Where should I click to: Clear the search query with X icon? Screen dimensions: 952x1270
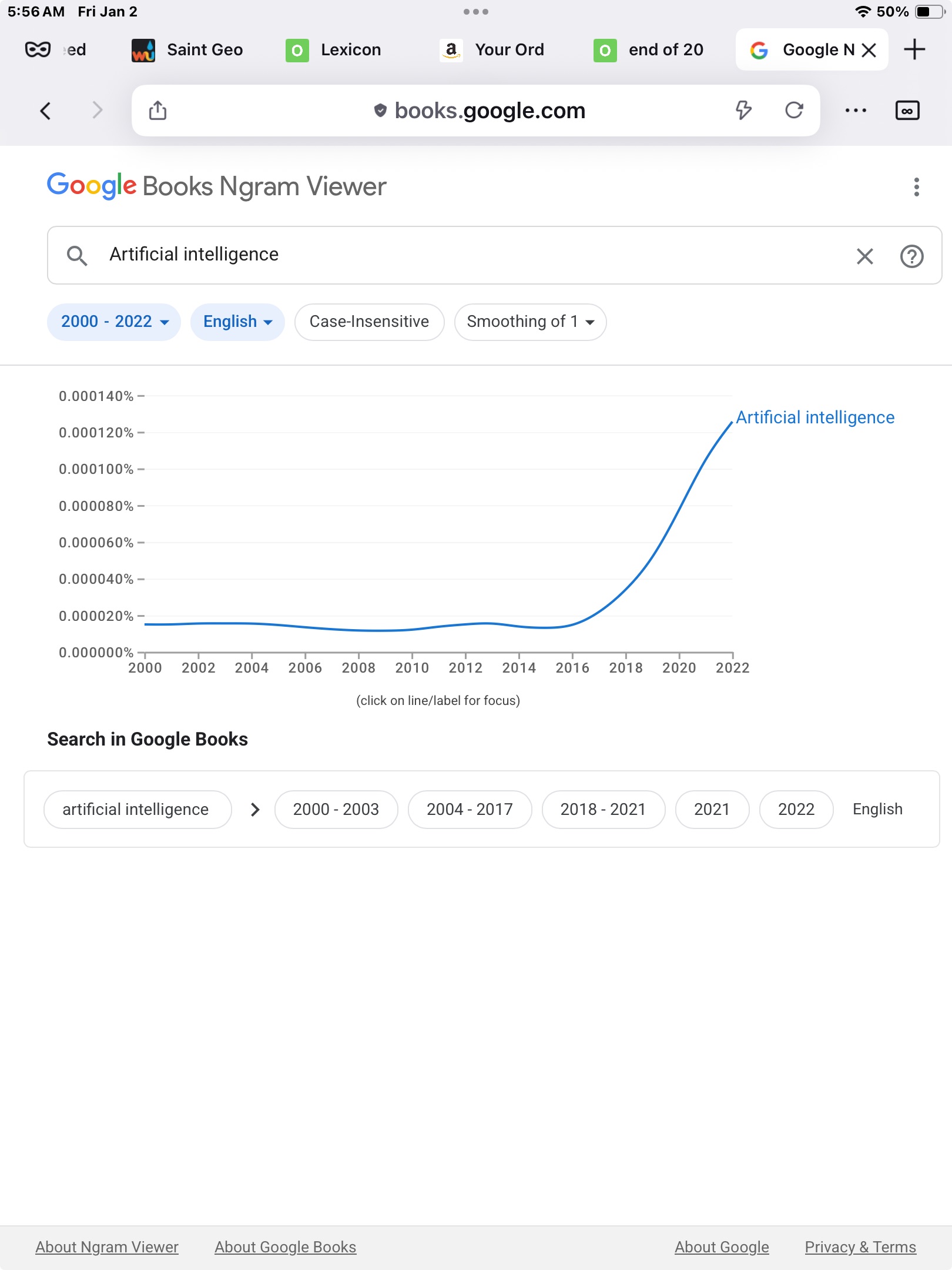pos(864,256)
